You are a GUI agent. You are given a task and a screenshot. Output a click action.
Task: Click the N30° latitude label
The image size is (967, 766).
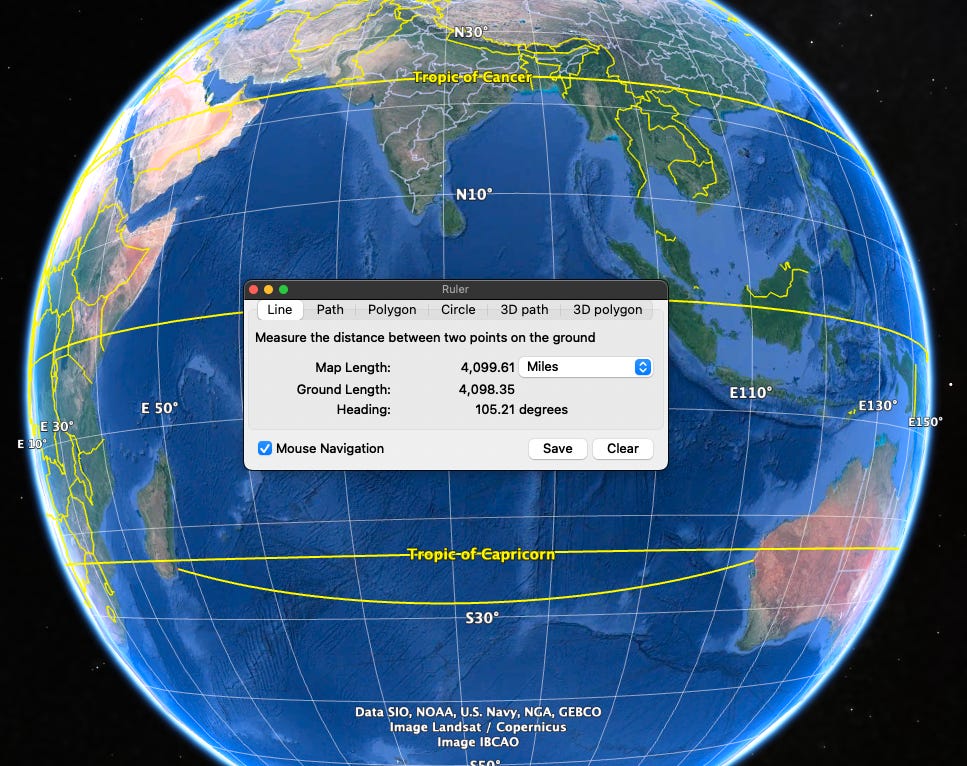point(471,32)
